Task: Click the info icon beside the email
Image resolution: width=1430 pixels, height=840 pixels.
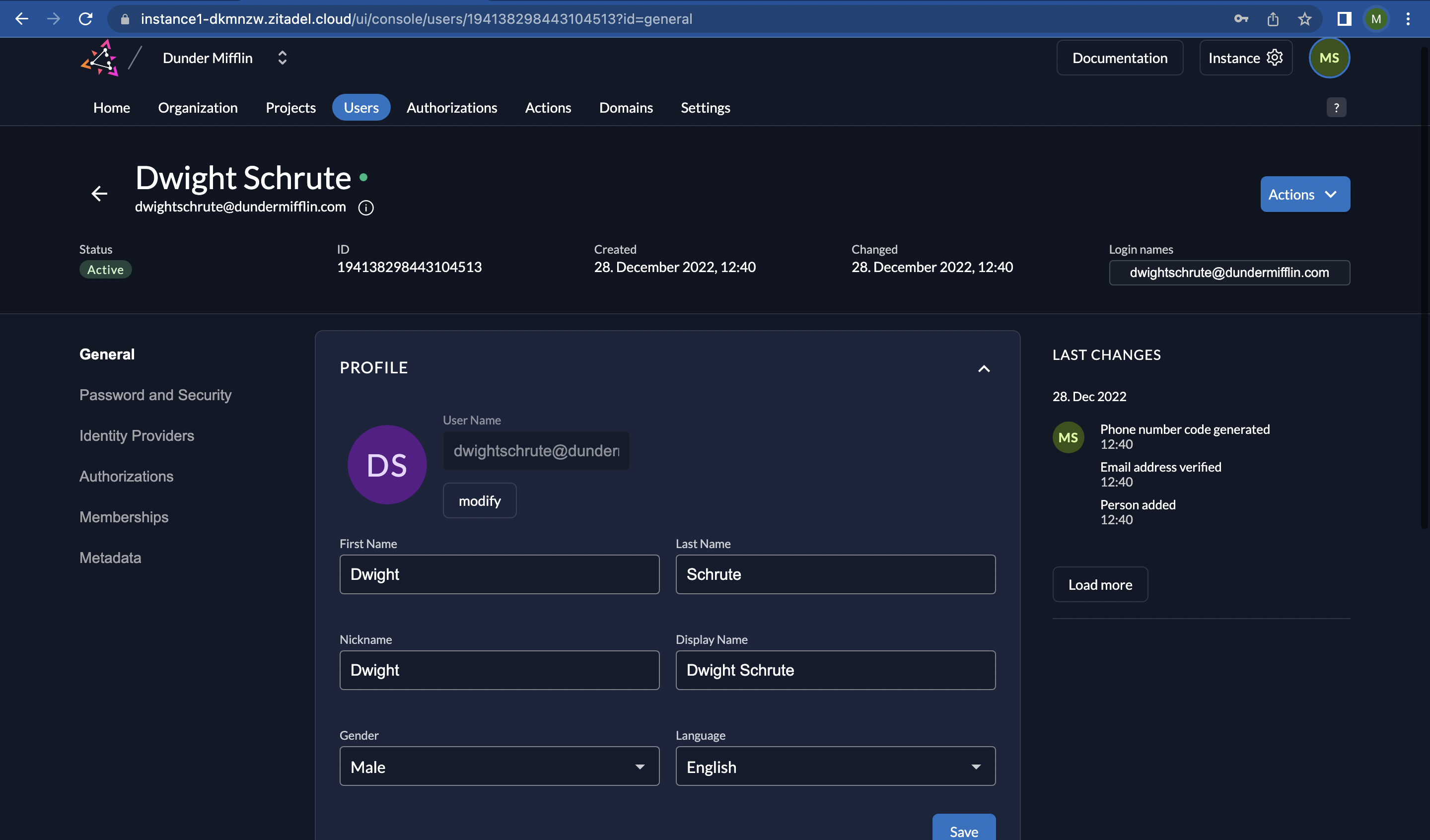Action: (366, 208)
